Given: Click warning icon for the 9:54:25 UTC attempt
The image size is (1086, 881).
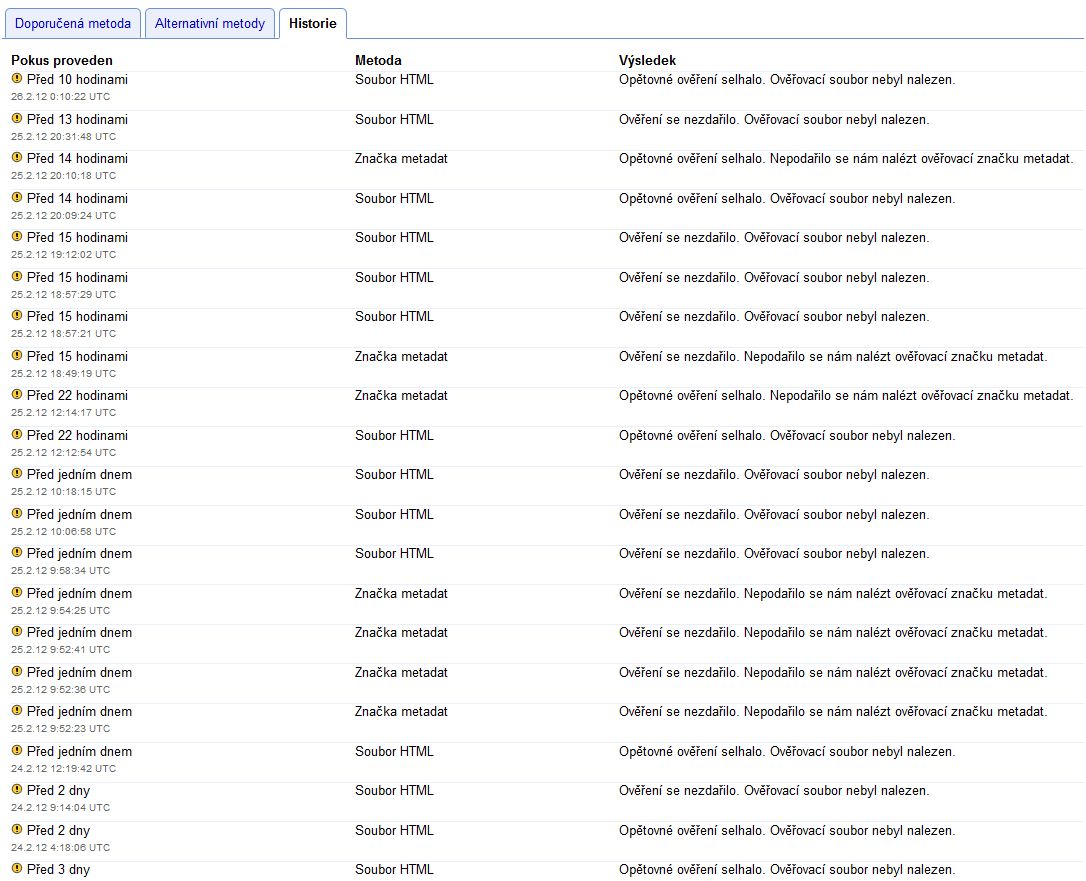Looking at the screenshot, I should (17, 592).
